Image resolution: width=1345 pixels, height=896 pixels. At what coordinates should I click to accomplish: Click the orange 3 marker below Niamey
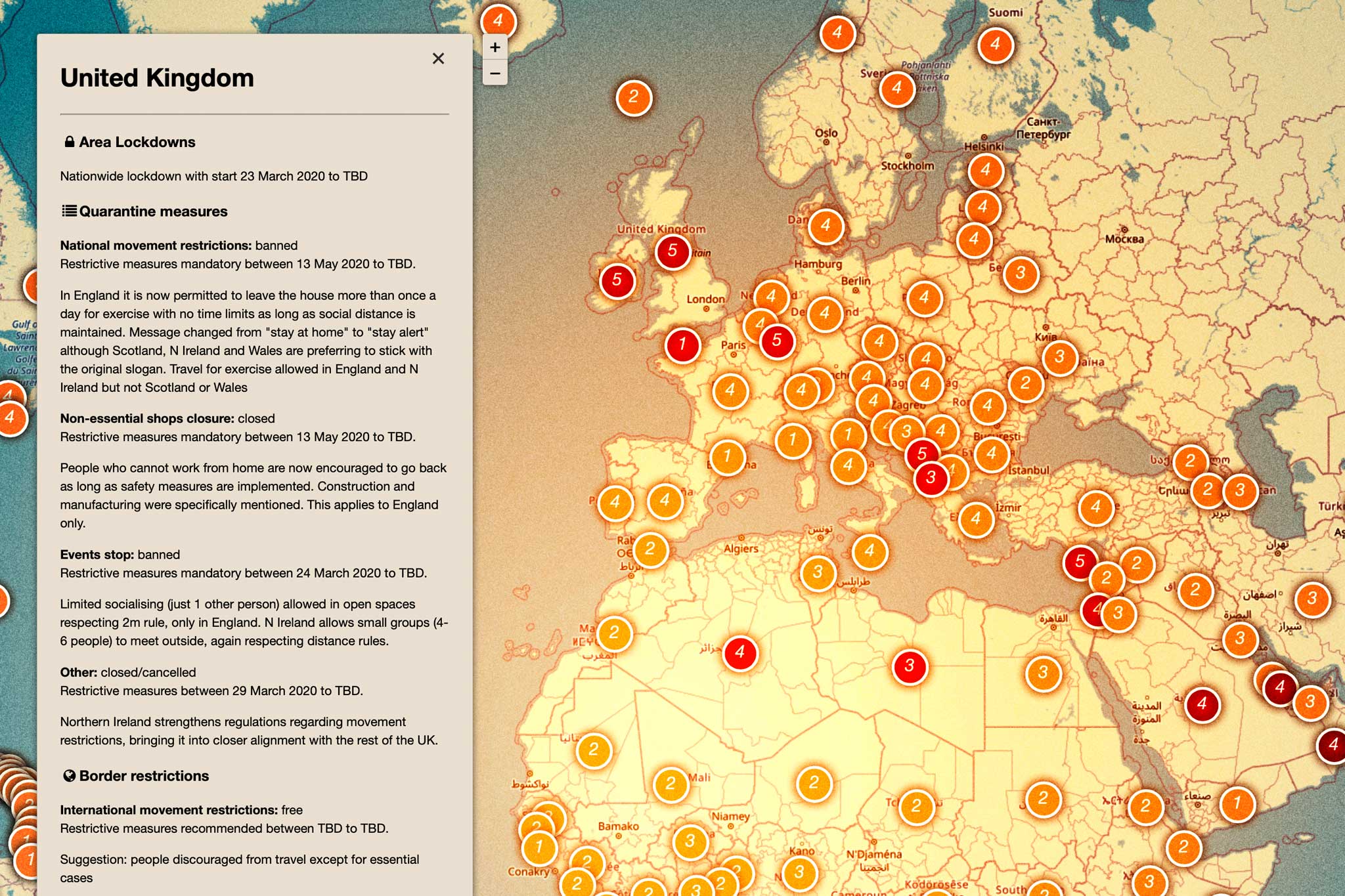pos(690,842)
